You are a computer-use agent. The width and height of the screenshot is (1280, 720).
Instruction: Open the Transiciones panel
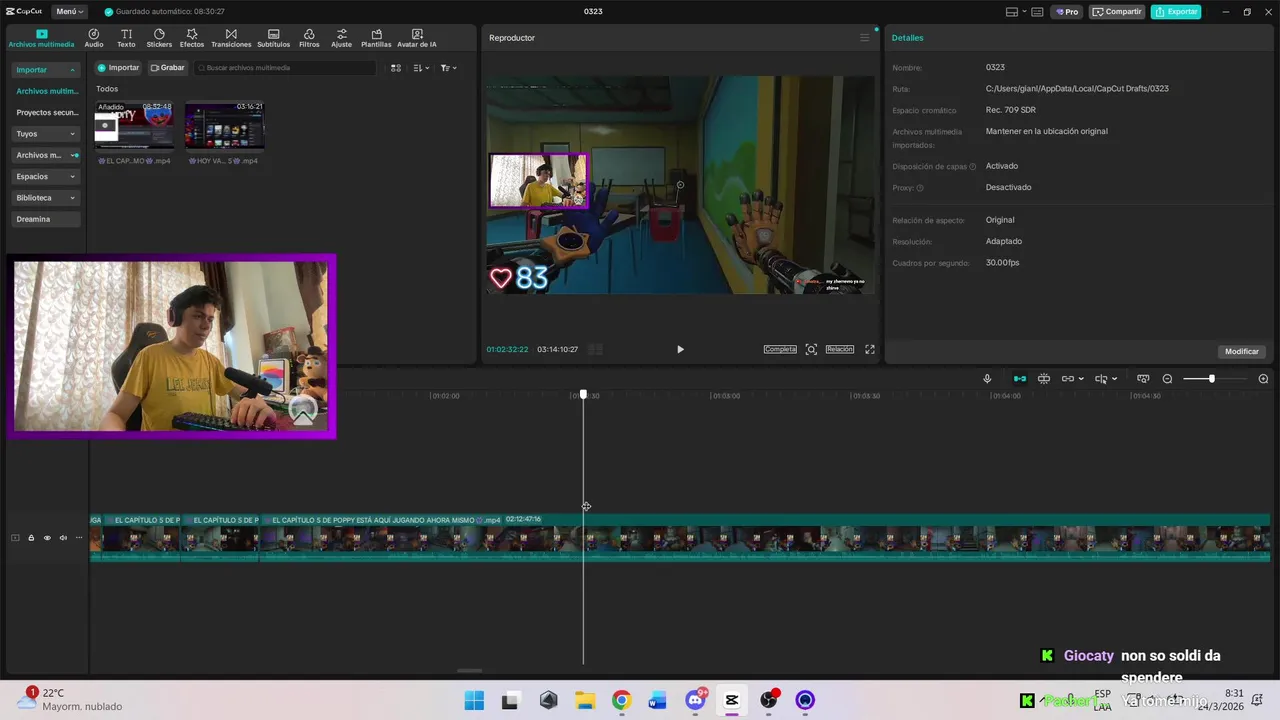[x=231, y=38]
